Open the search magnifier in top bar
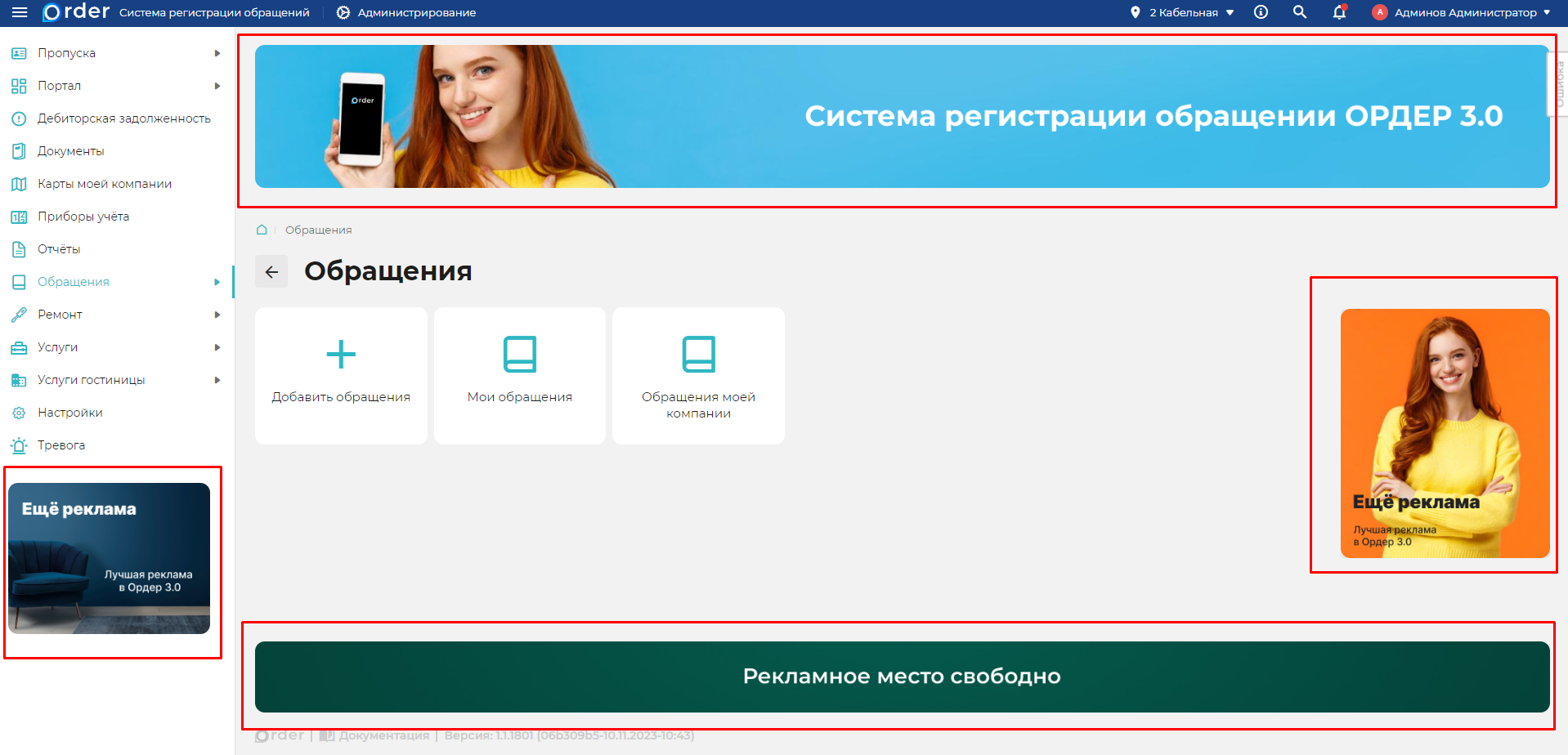 coord(1299,12)
